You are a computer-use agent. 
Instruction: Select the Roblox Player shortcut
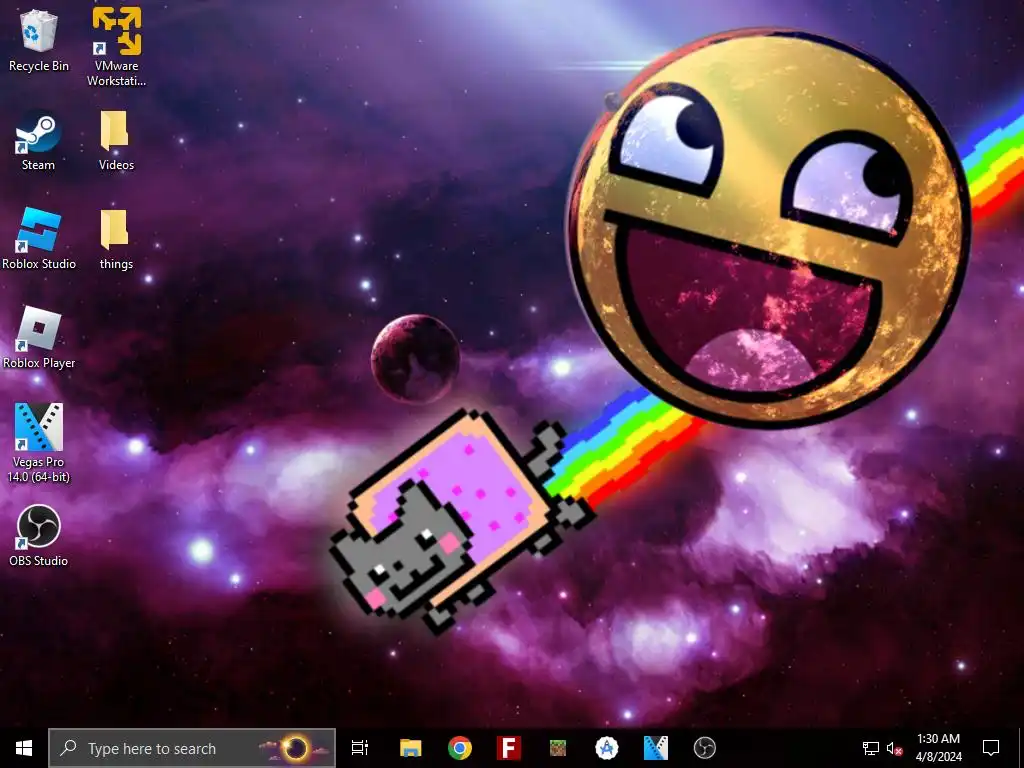pos(39,338)
